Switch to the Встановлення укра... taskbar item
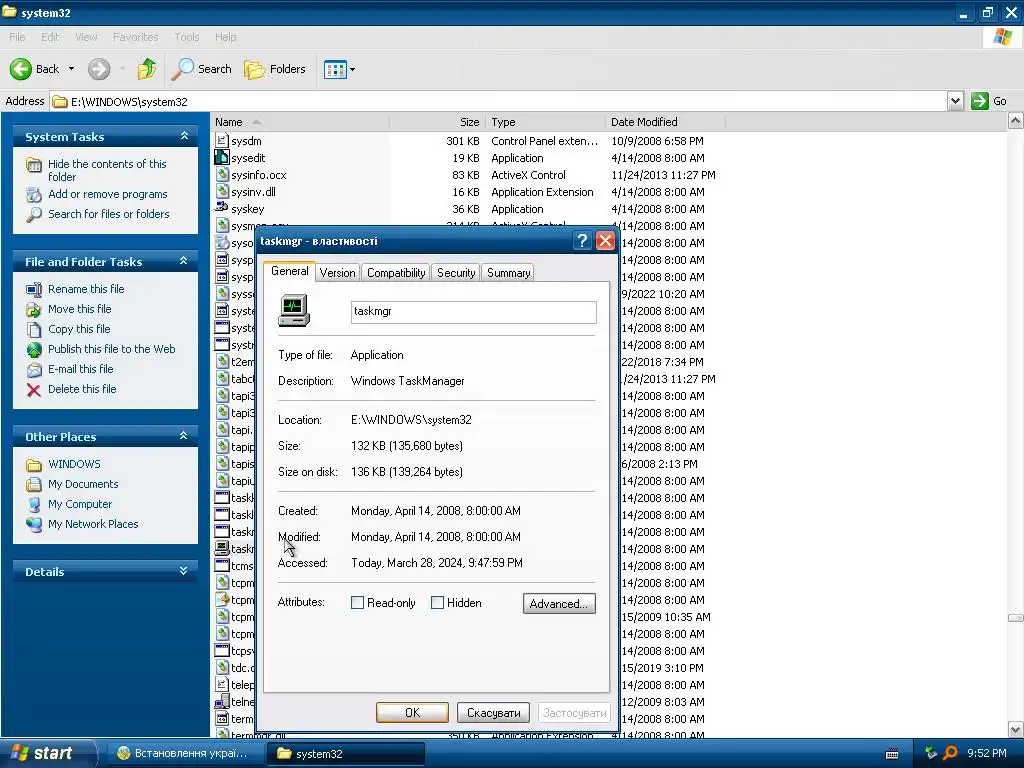 pyautogui.click(x=183, y=753)
